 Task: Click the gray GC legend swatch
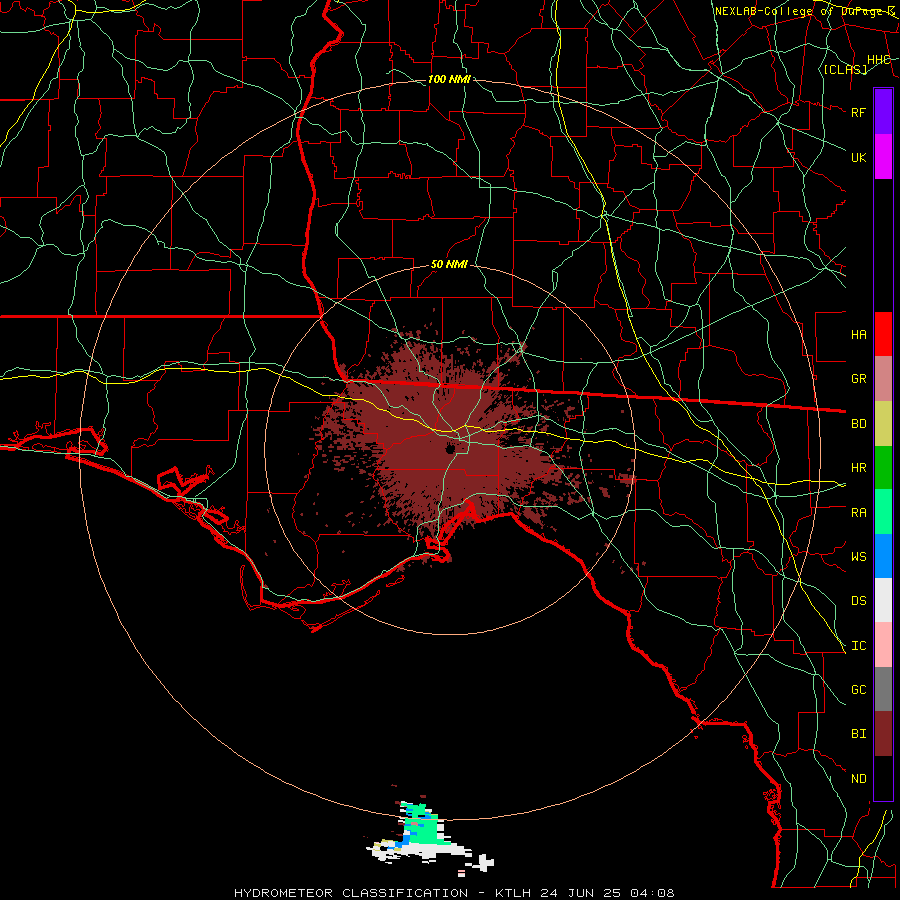coord(883,689)
